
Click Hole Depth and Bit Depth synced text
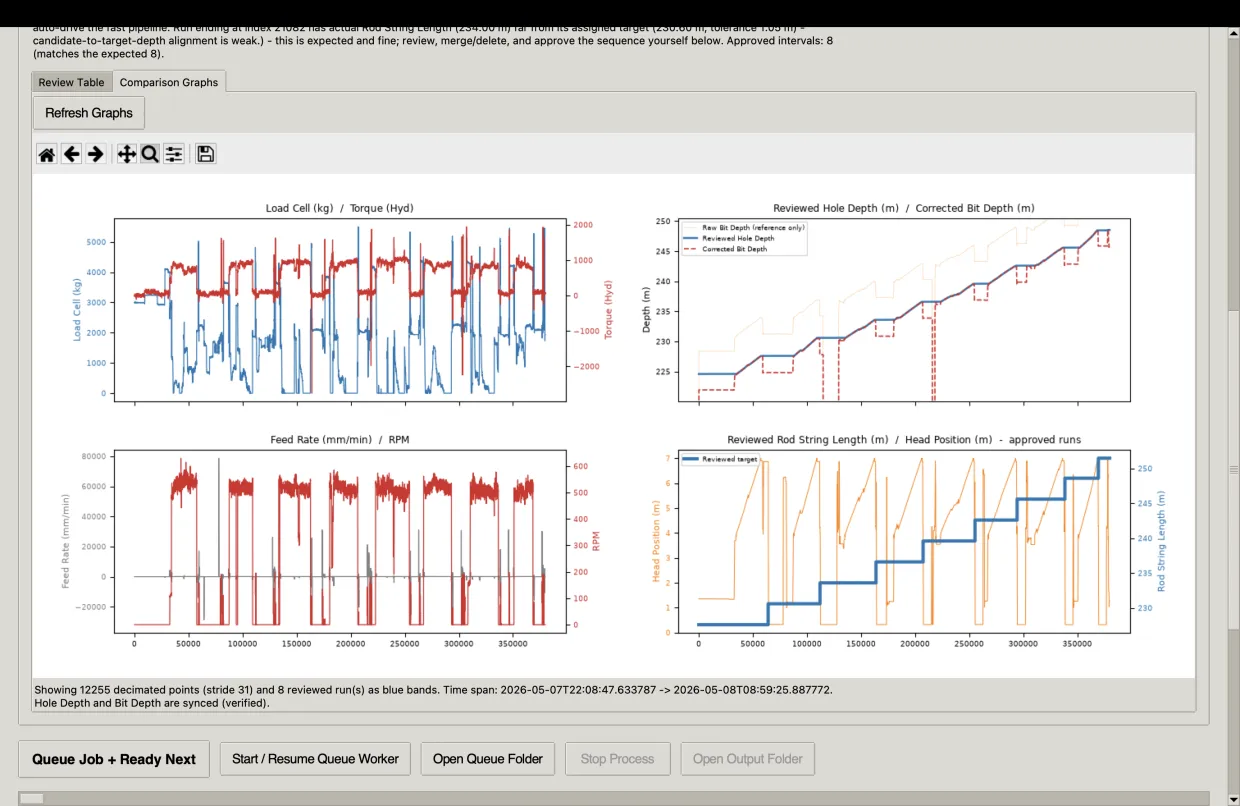tap(152, 703)
